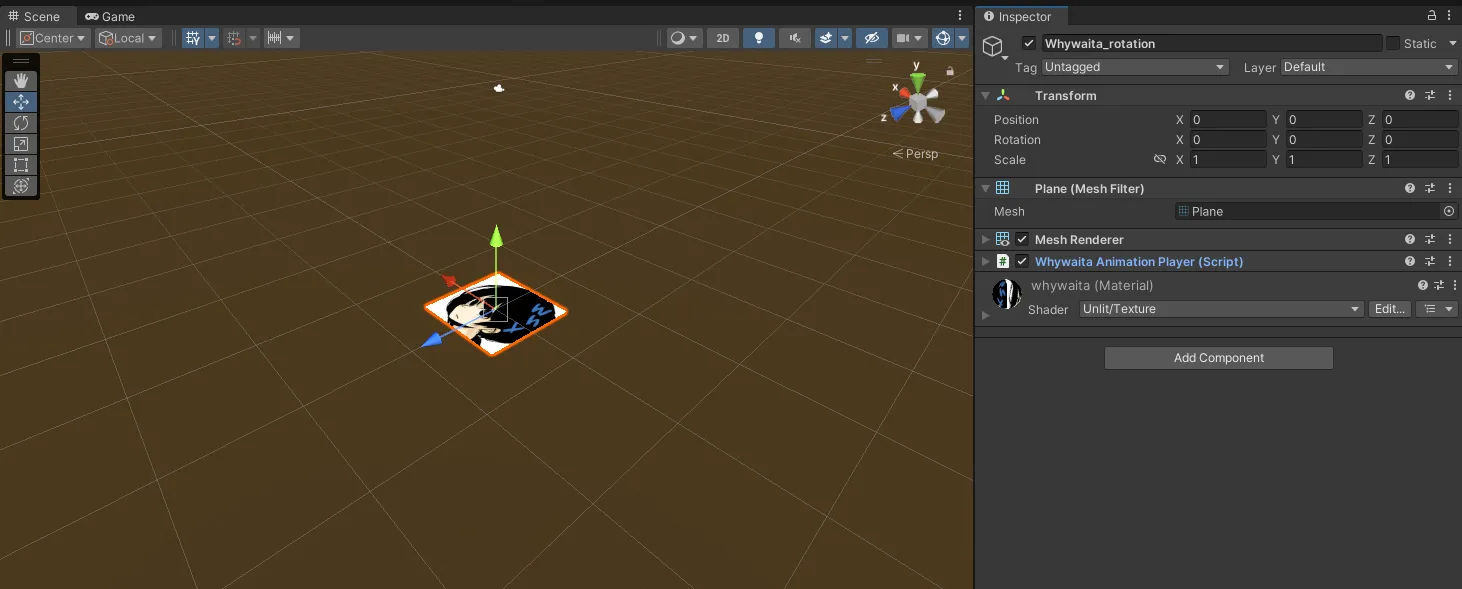Select the Scale tool
The height and width of the screenshot is (589, 1462).
coord(20,144)
